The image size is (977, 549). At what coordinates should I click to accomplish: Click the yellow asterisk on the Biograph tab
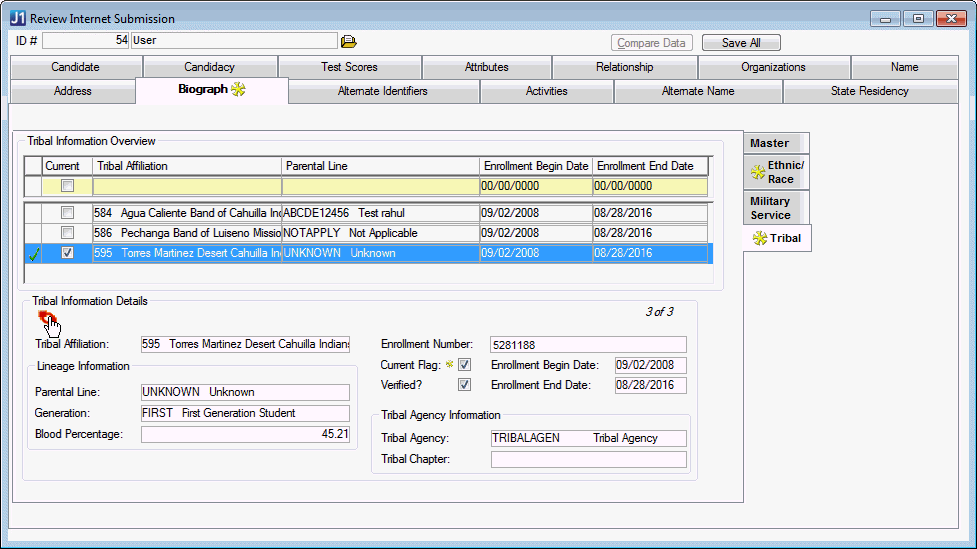(239, 90)
